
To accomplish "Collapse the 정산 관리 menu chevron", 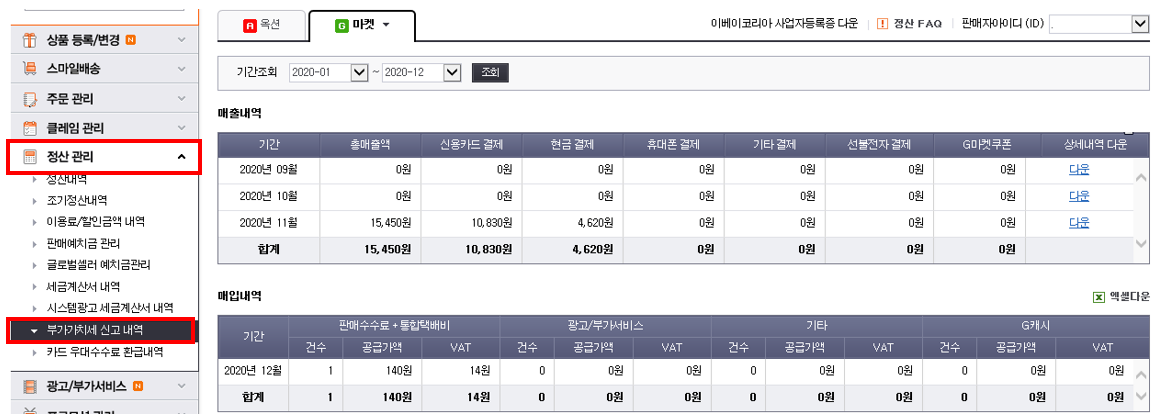I will [x=181, y=157].
